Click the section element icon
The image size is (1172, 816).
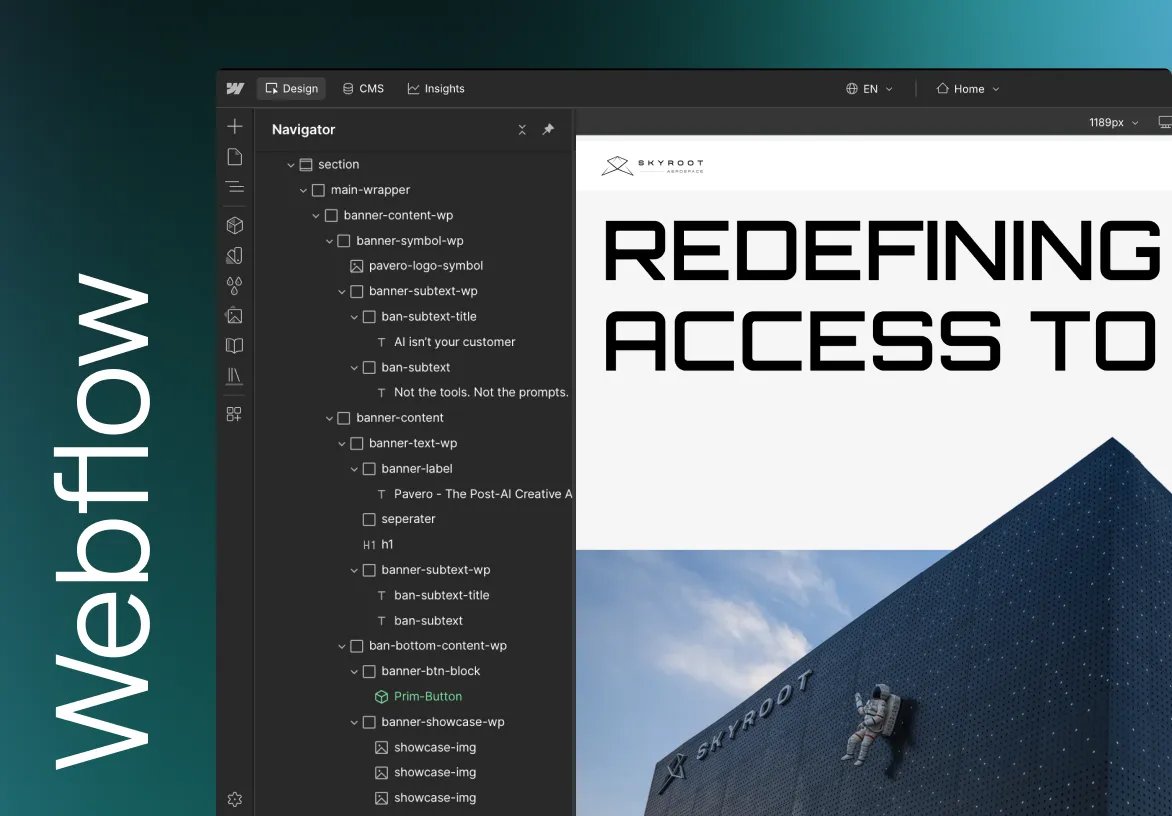(x=306, y=164)
